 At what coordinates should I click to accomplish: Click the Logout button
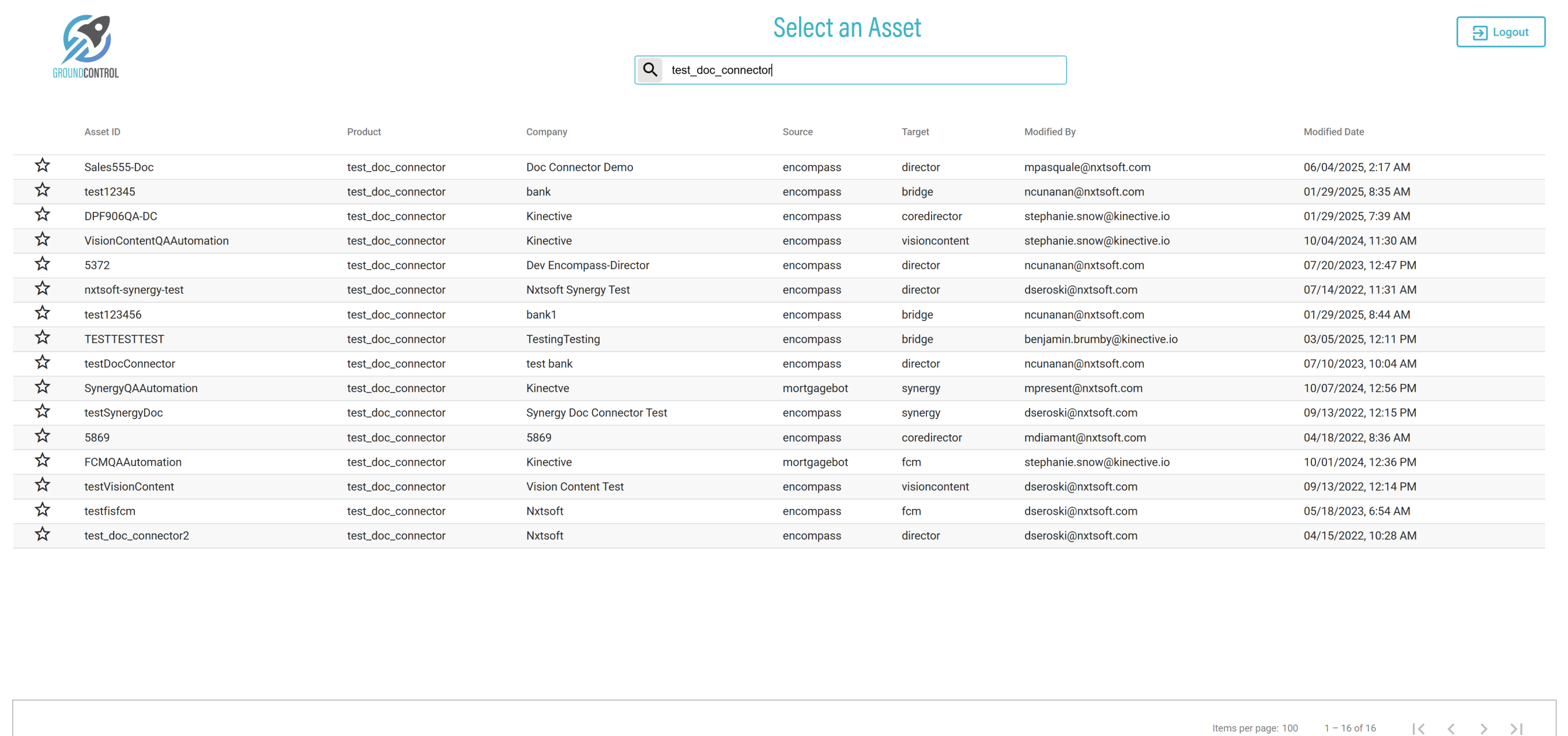tap(1500, 32)
